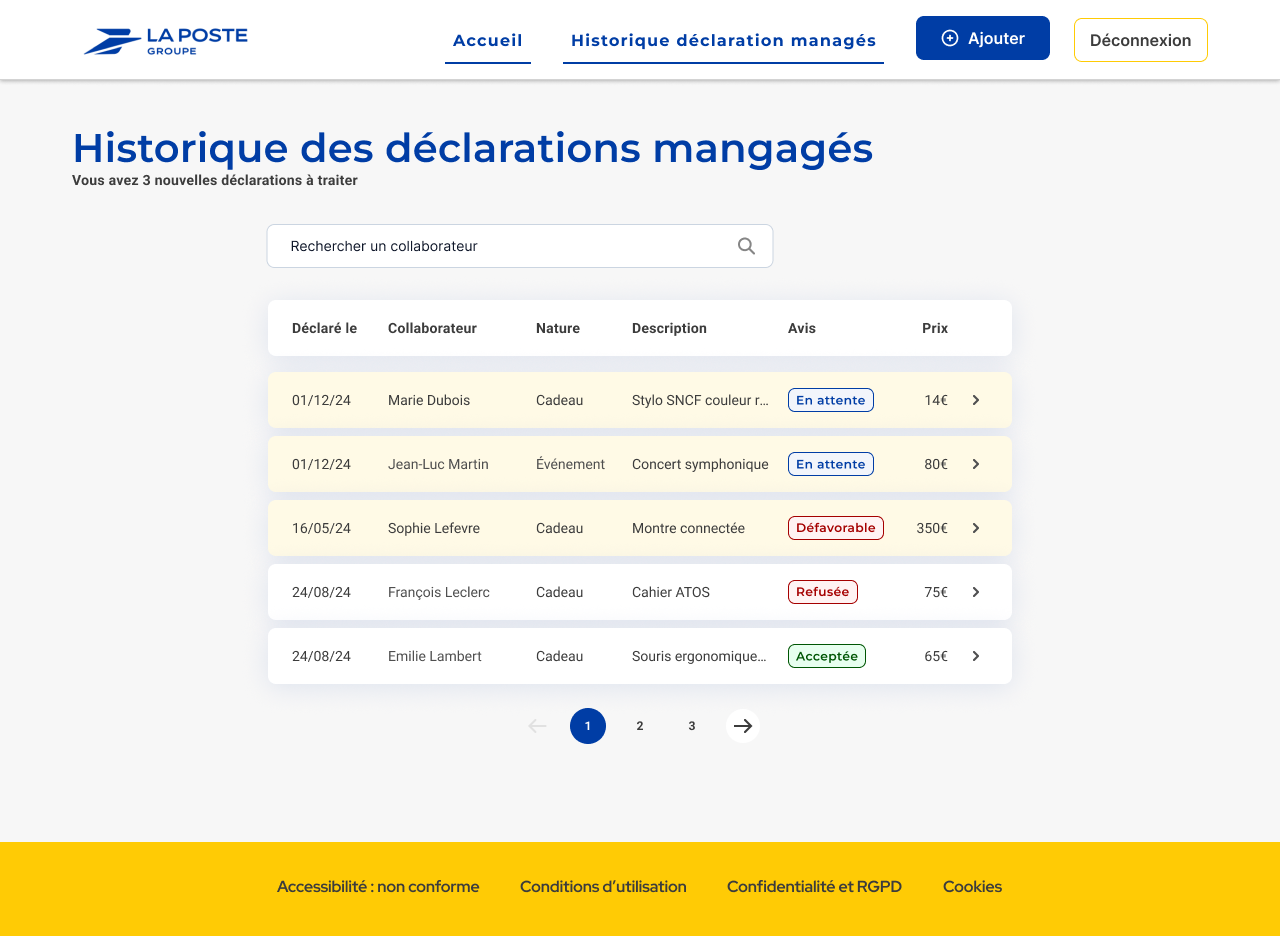Select page 3 in pagination

click(x=692, y=726)
